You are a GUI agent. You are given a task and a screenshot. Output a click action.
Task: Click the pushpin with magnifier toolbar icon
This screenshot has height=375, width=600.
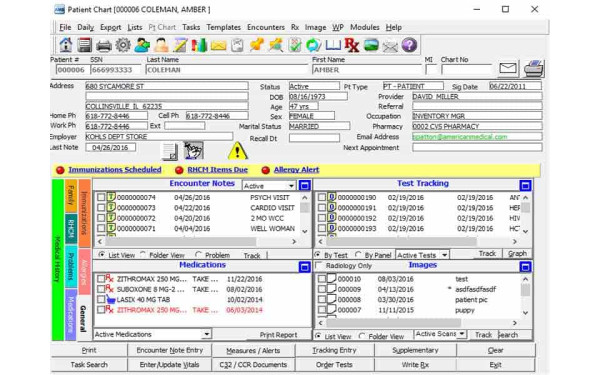click(276, 45)
